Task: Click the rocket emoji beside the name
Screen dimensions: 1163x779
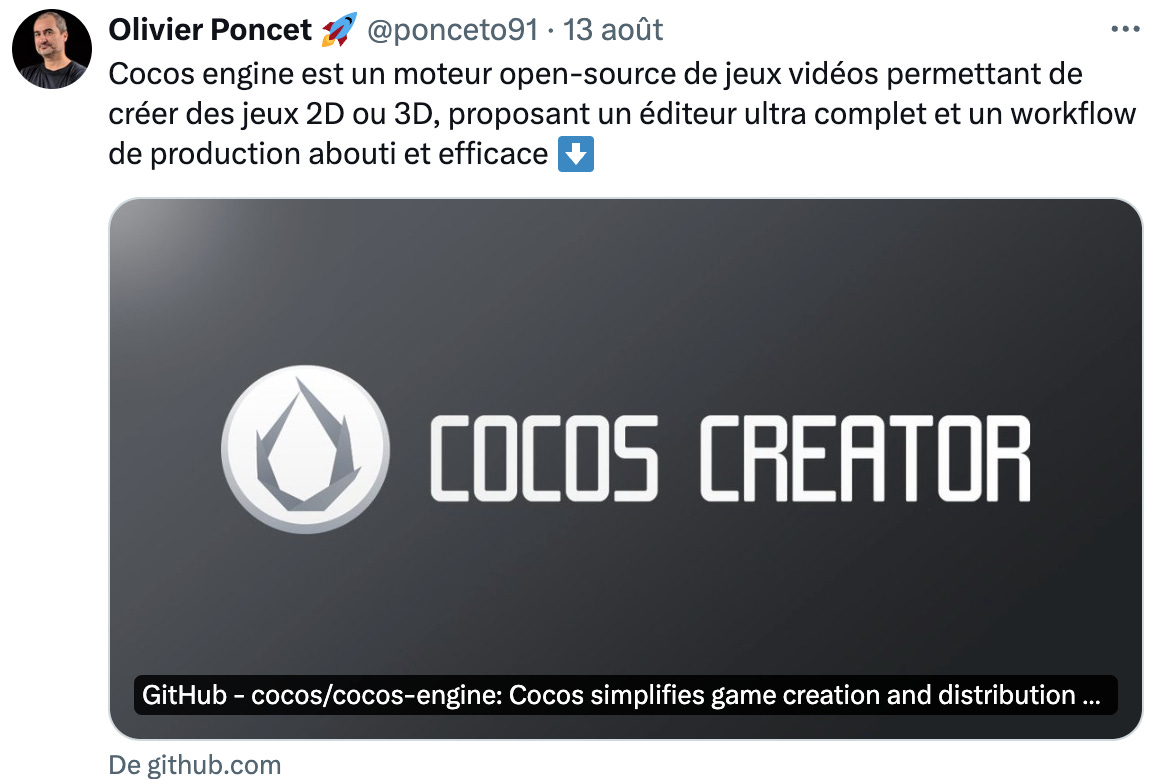Action: pyautogui.click(x=339, y=30)
